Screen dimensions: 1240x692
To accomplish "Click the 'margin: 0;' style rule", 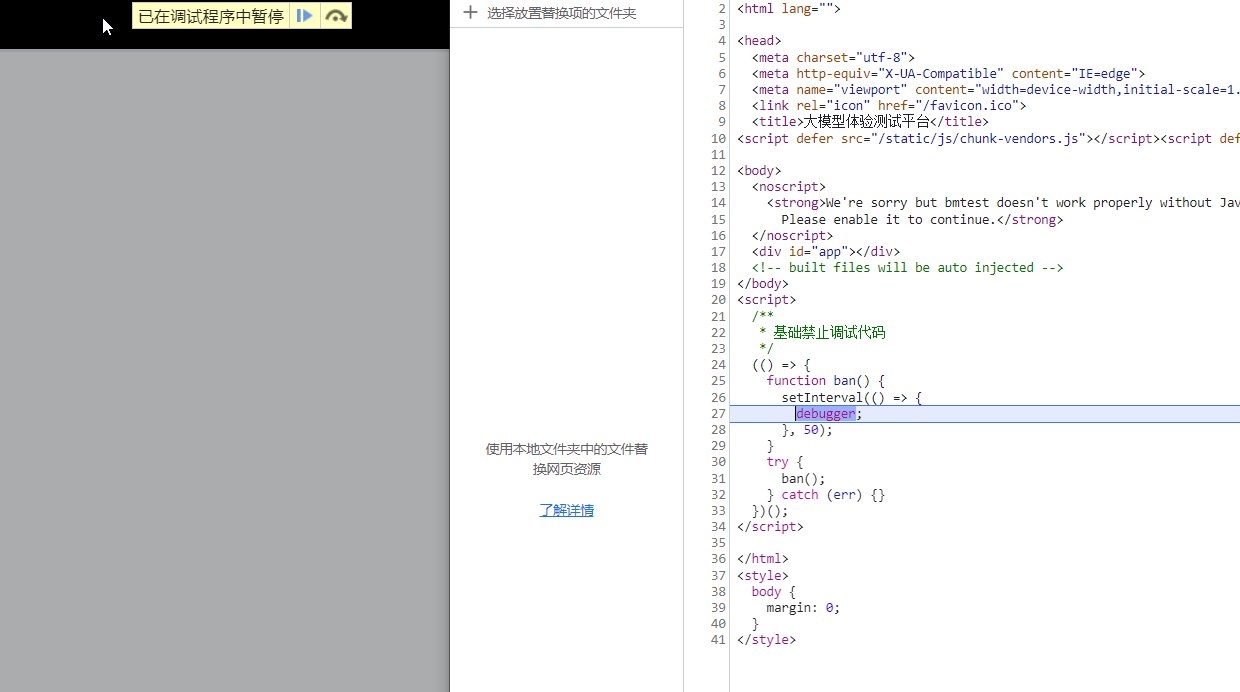I will (804, 607).
